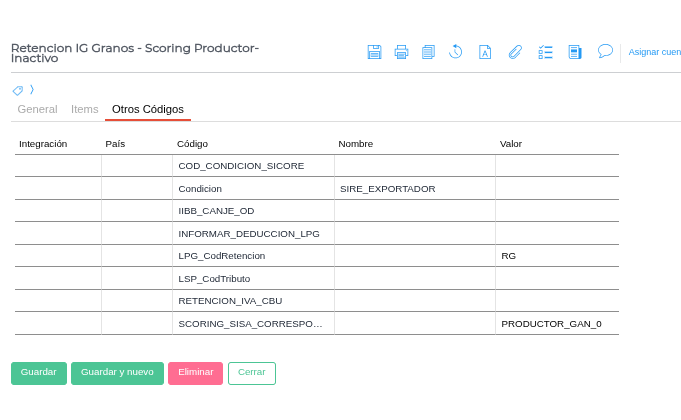This screenshot has width=681, height=420.
Task: Open the history clock icon
Action: 455,52
